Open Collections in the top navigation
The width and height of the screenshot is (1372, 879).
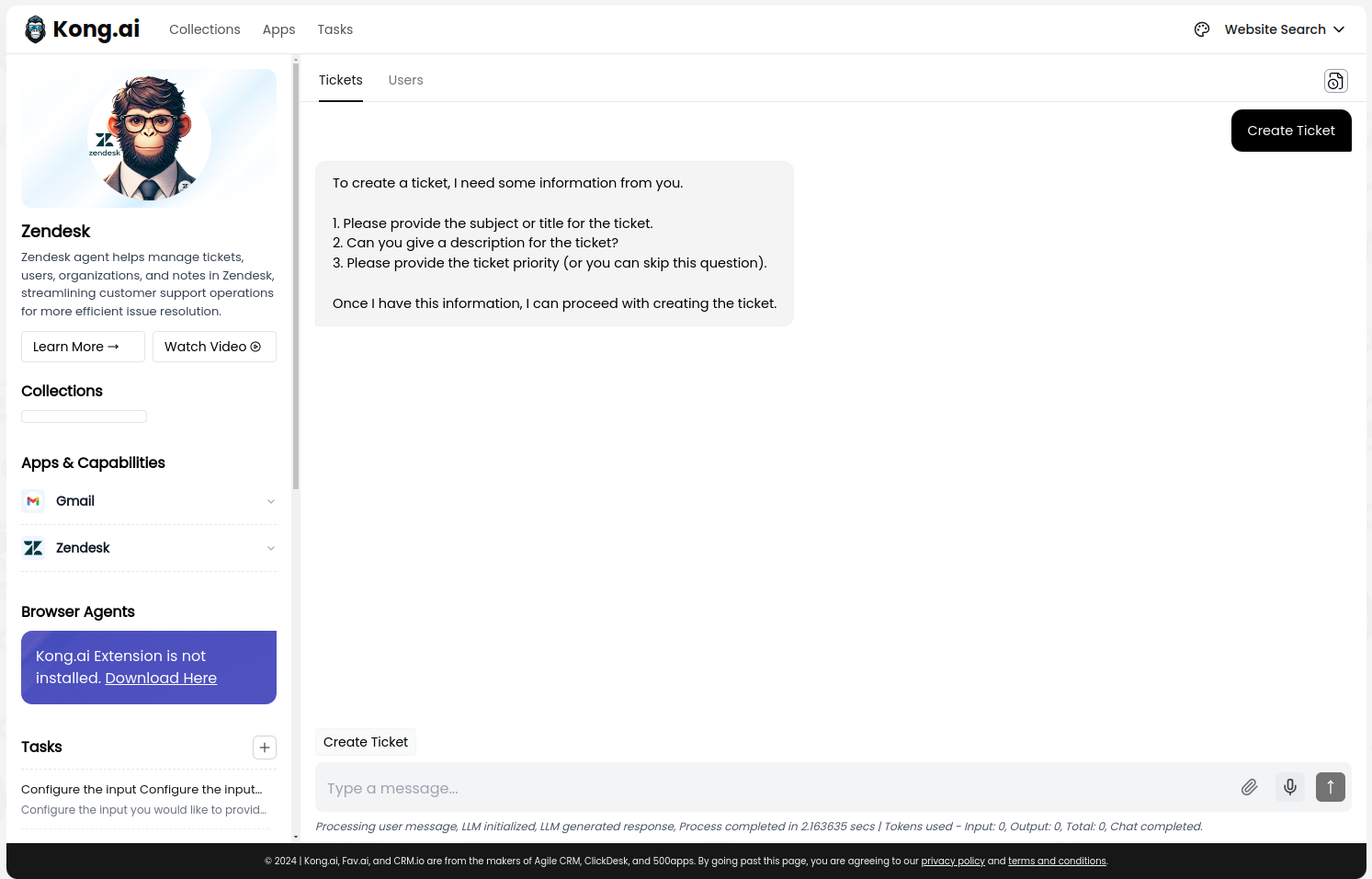[205, 29]
